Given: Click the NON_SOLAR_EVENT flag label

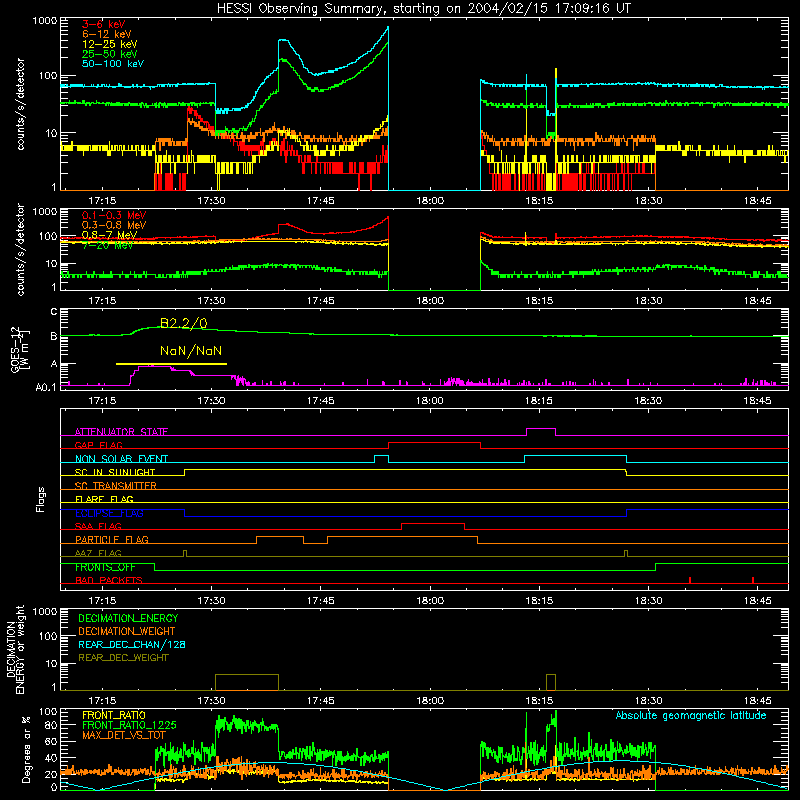Looking at the screenshot, I should (121, 459).
